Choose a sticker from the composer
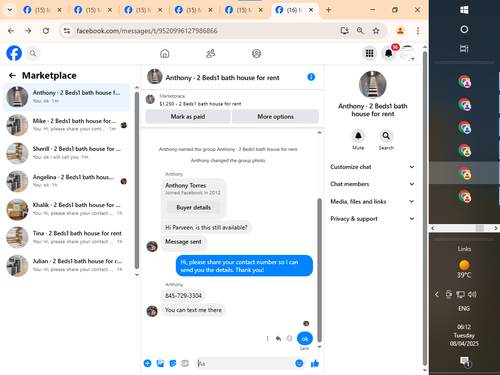Screen dimensions: 500x375 point(173,363)
